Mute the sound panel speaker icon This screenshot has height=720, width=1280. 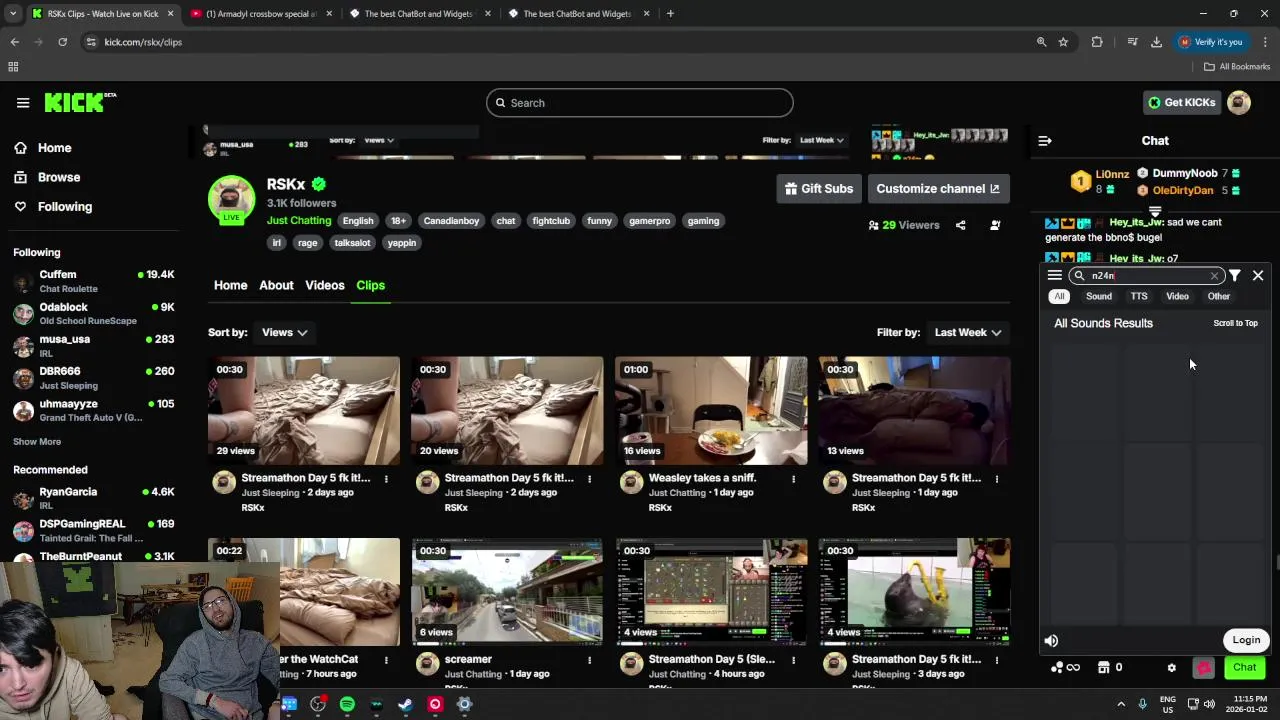pos(1051,640)
